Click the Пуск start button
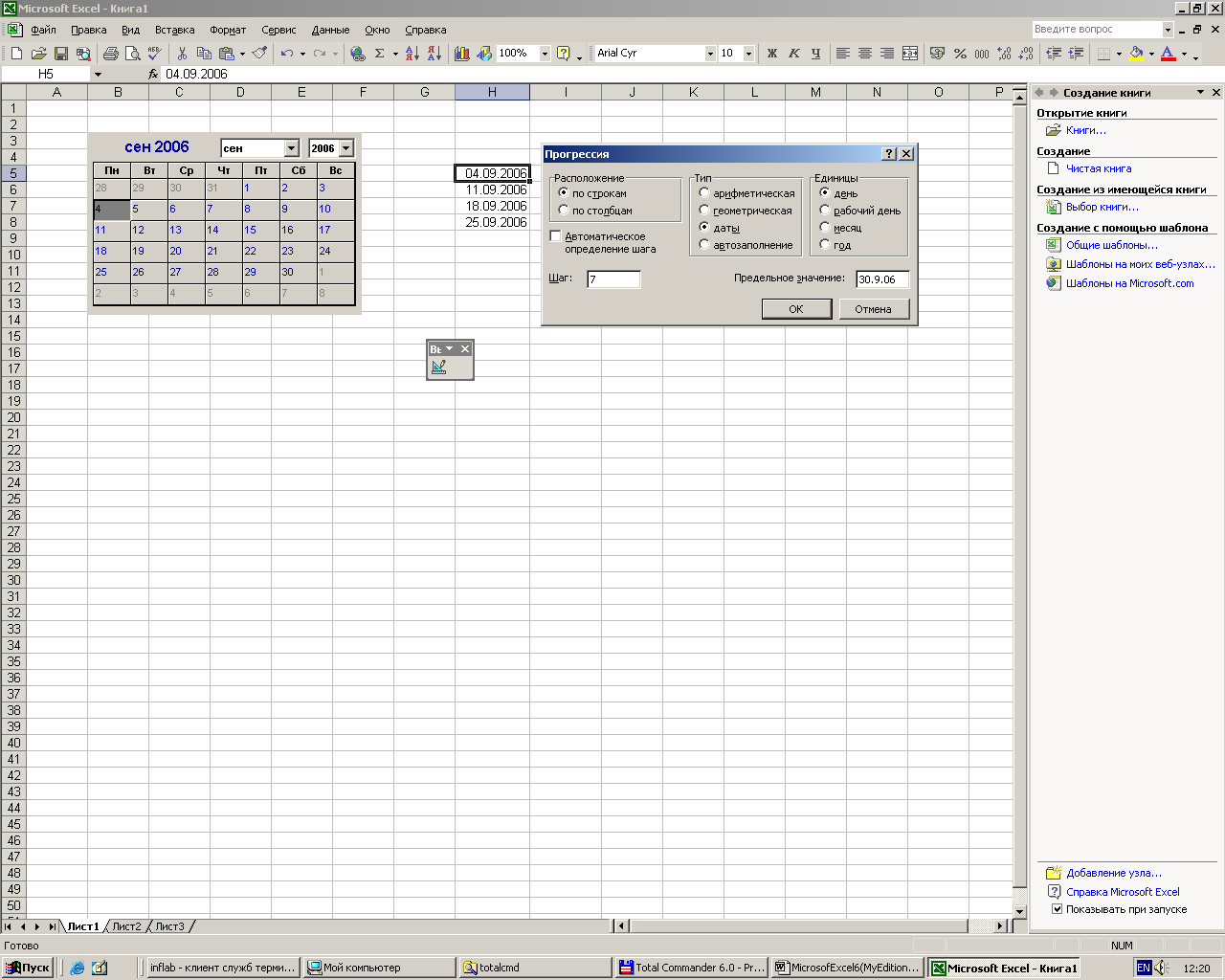Screen dimensions: 1225x980 pyautogui.click(x=27, y=968)
